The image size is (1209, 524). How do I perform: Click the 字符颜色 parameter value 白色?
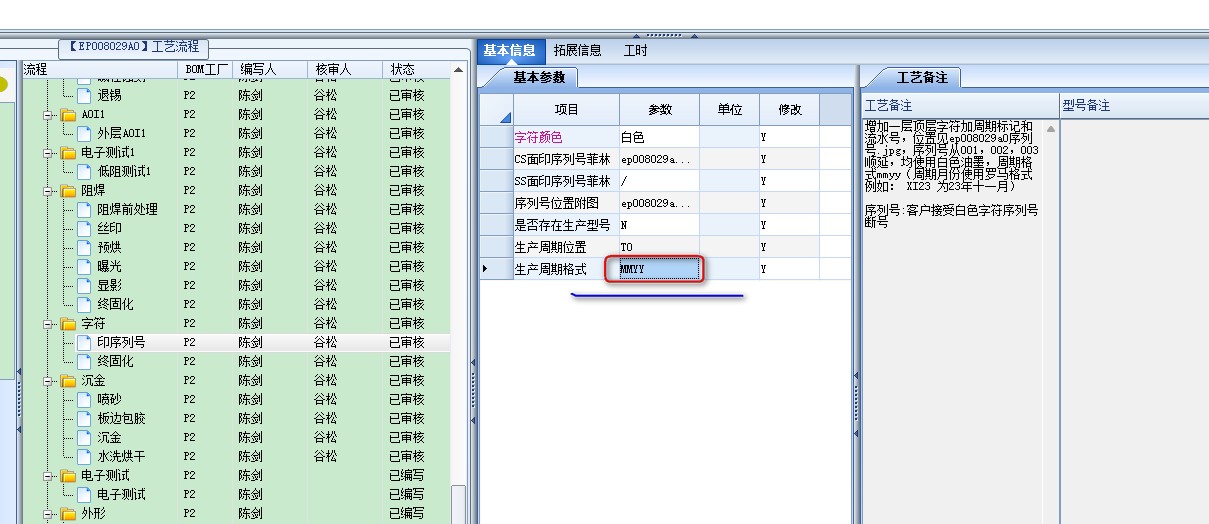(659, 137)
